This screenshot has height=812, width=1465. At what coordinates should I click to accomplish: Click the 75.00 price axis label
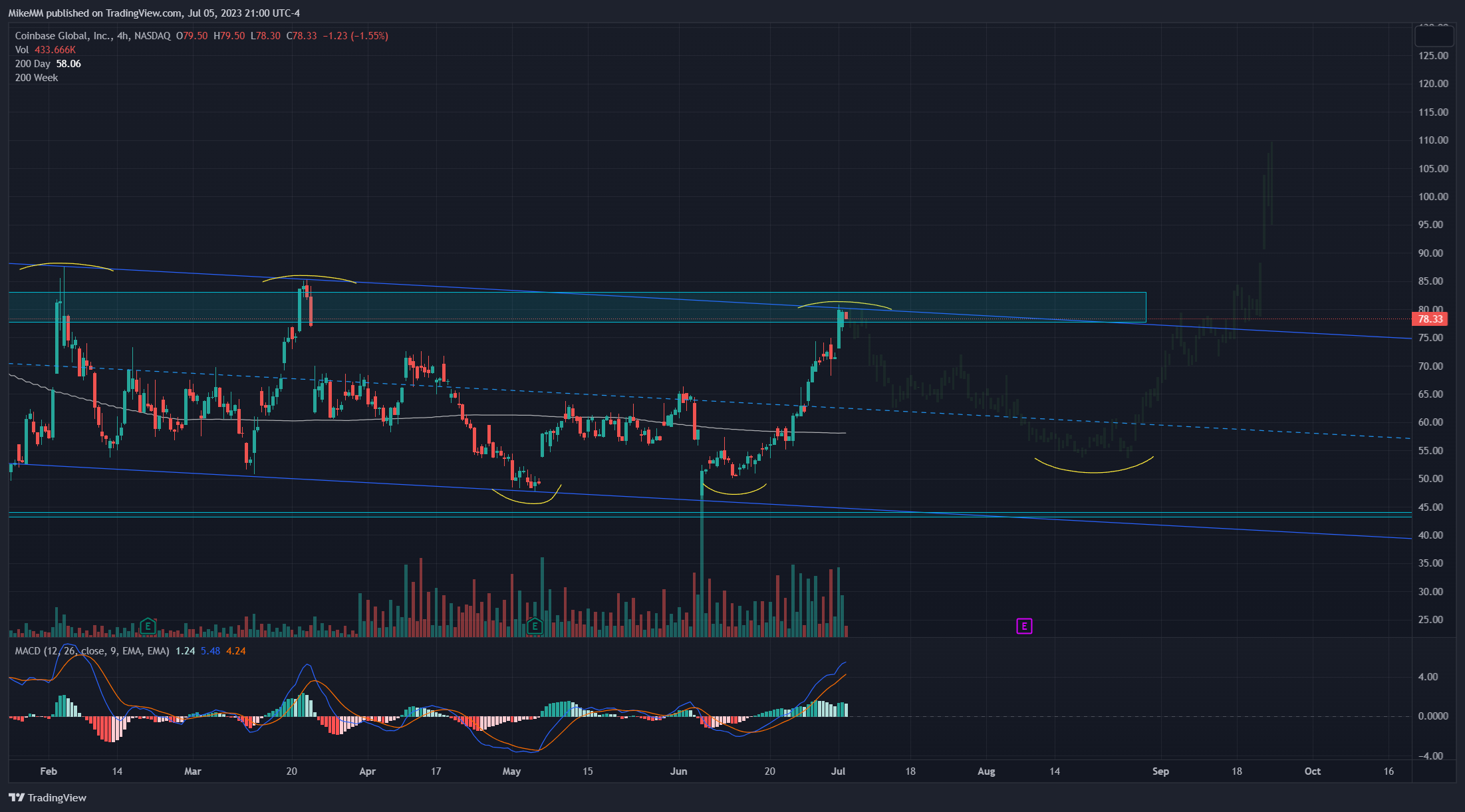tap(1431, 338)
